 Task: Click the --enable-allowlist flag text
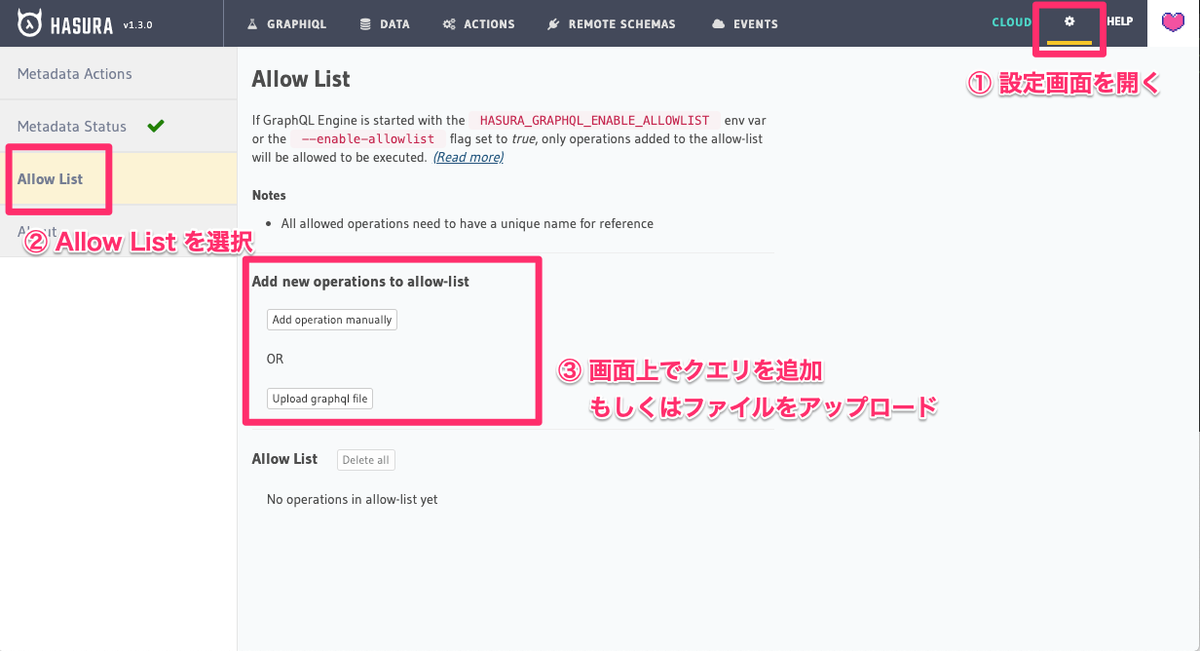click(x=368, y=139)
